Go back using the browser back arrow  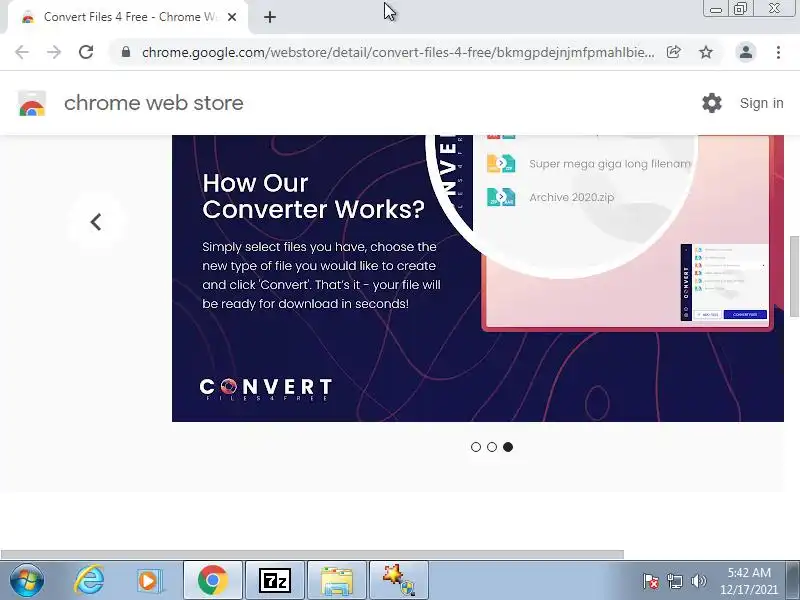click(22, 52)
